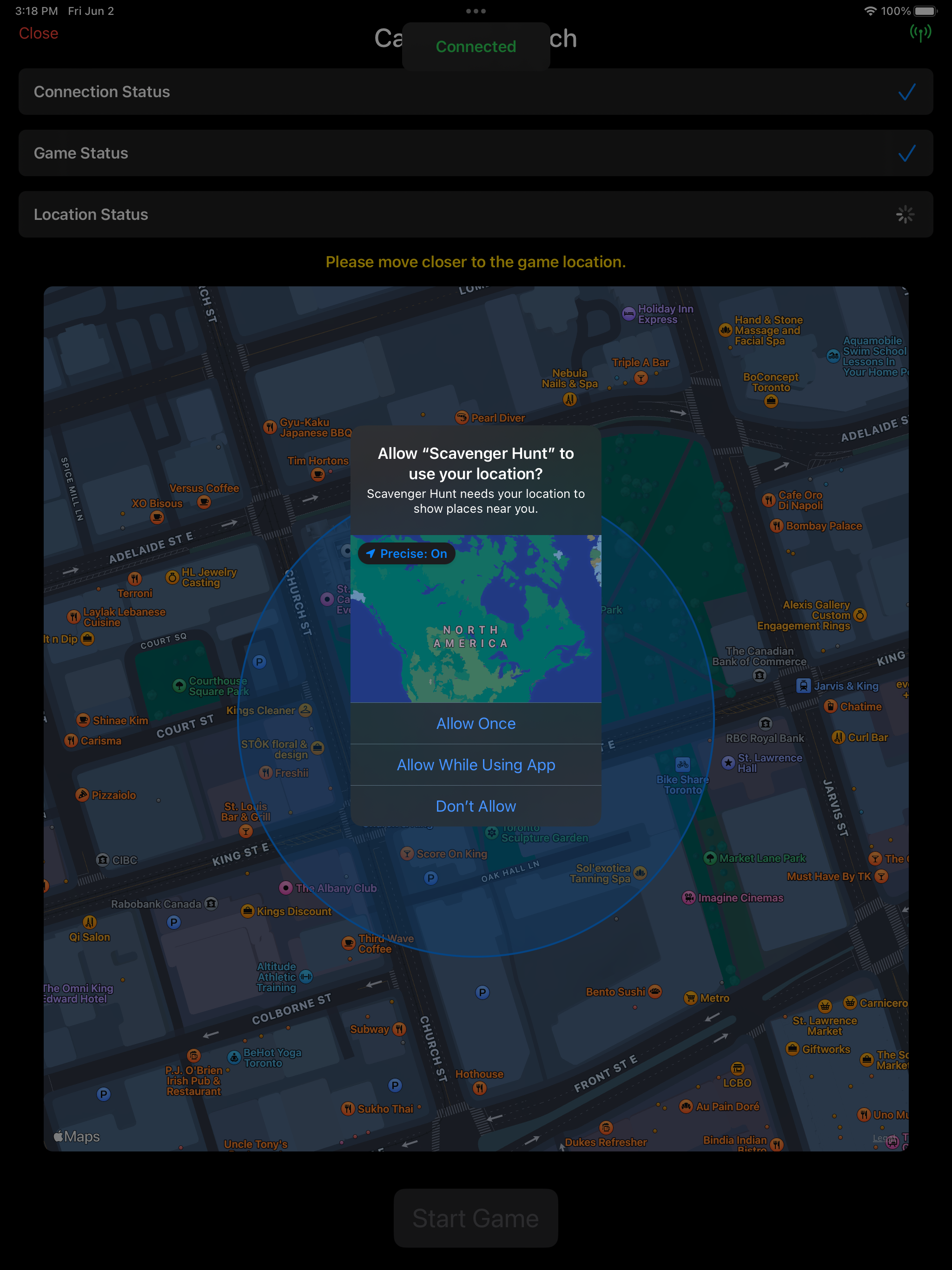This screenshot has height=1270, width=952.
Task: Tap the green antenna connection icon
Action: click(920, 33)
